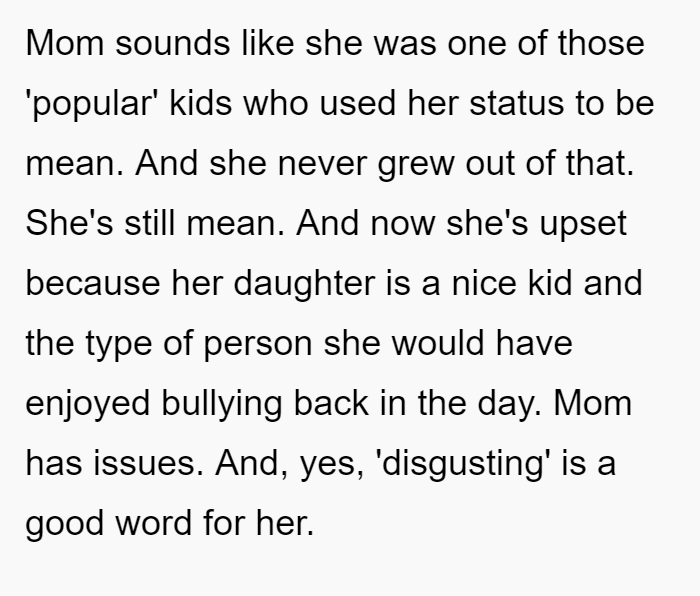This screenshot has height=596, width=700.
Task: Click the word 'would' in the text
Action: (x=438, y=342)
